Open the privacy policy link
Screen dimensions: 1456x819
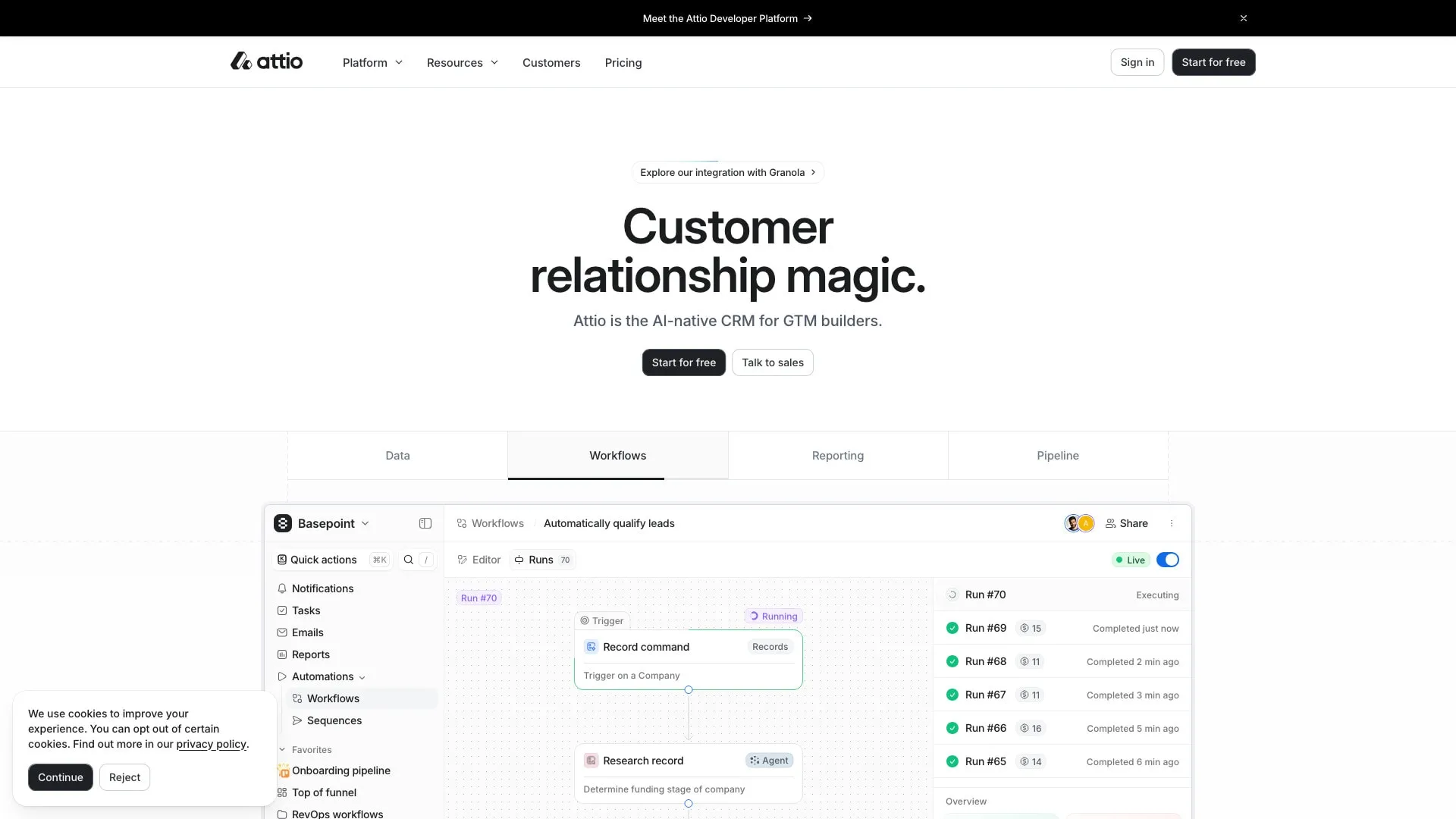(211, 744)
